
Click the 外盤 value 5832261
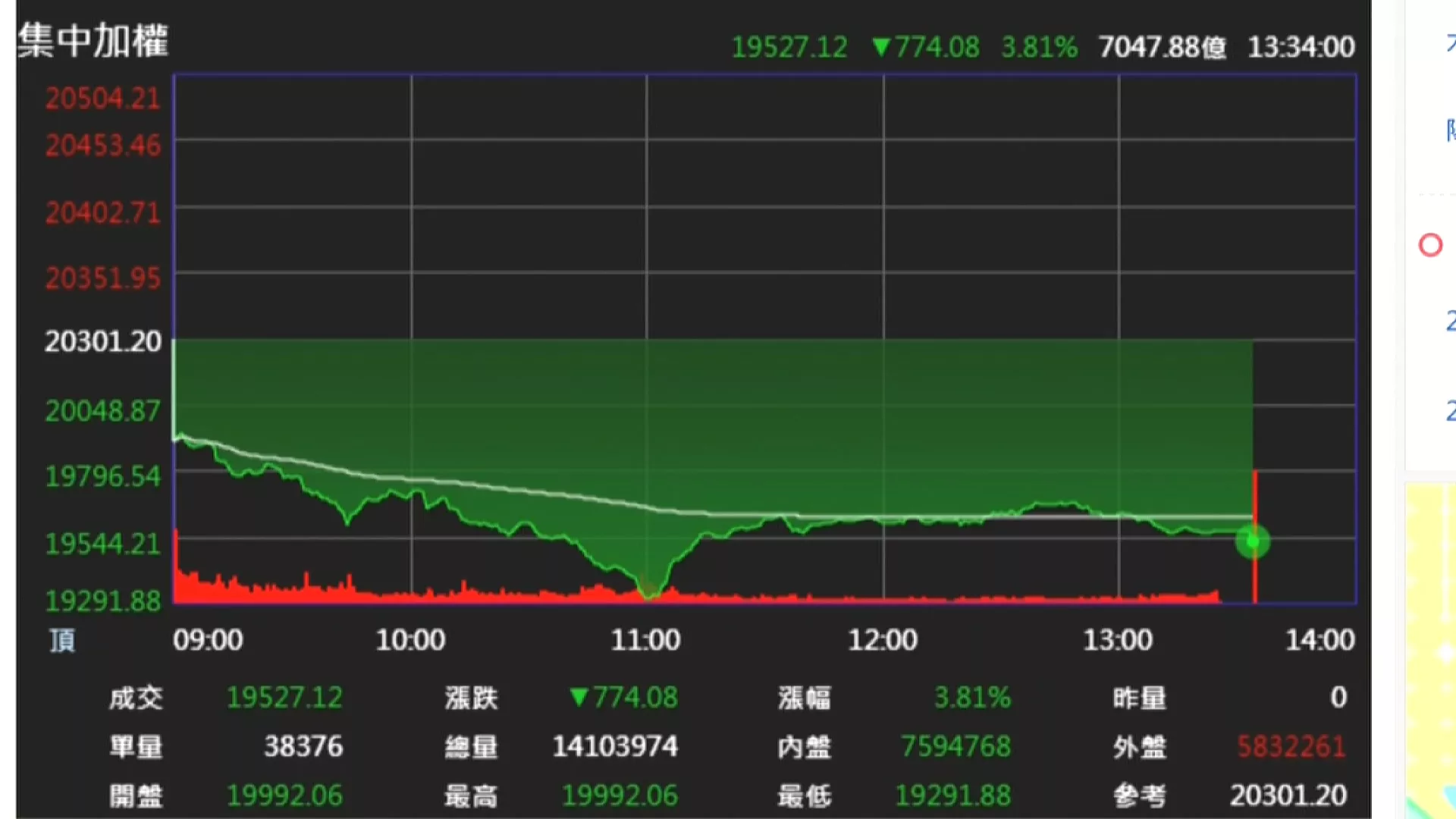click(1291, 747)
